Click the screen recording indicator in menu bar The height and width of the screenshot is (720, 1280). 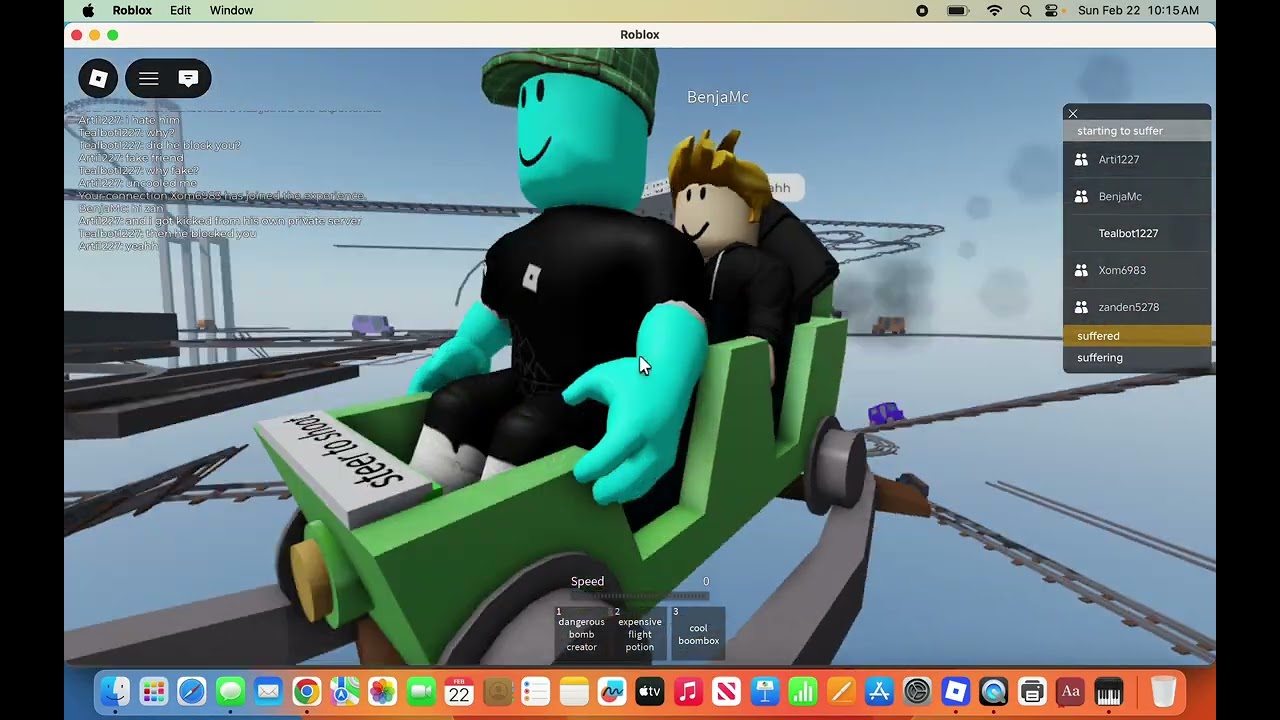922,10
